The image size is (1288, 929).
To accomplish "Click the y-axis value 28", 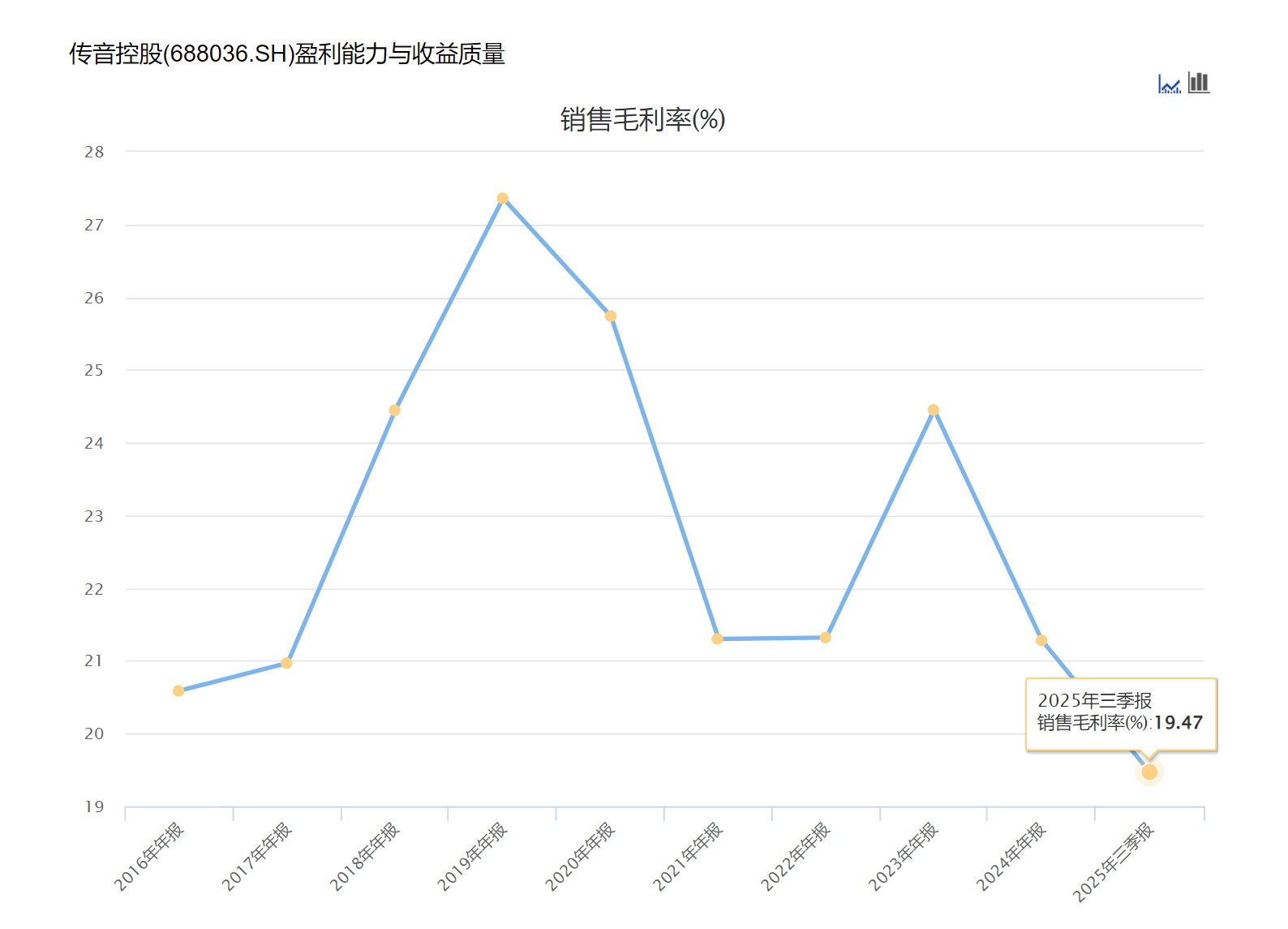I will [94, 152].
